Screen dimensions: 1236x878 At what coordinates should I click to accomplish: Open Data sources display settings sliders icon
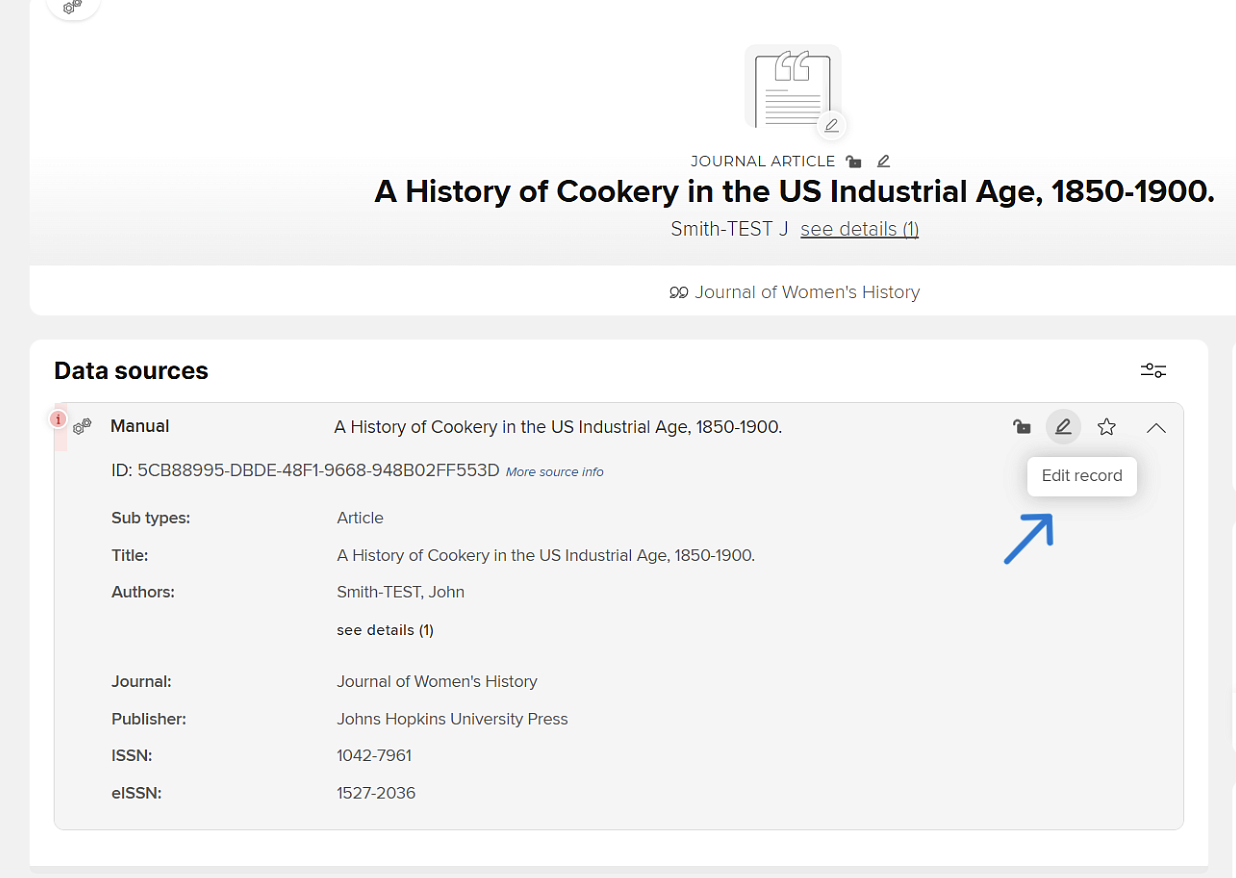coord(1153,371)
